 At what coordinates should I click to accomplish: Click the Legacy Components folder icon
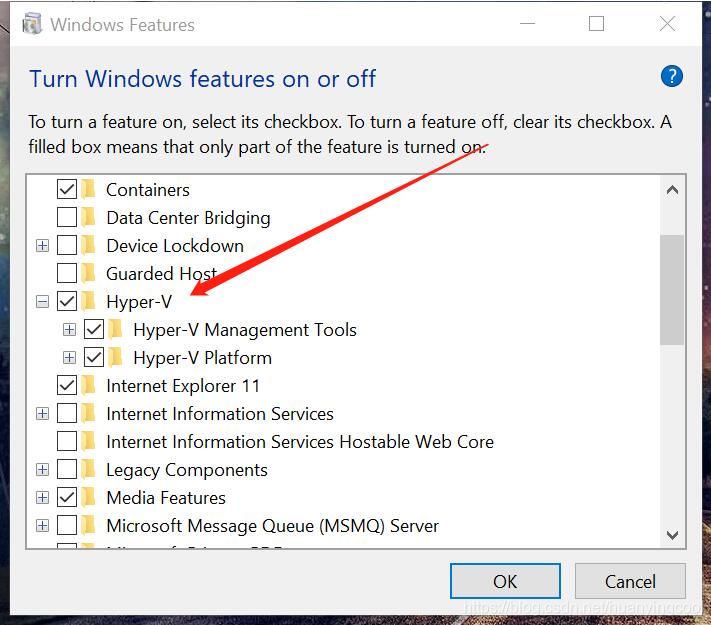pyautogui.click(x=90, y=469)
